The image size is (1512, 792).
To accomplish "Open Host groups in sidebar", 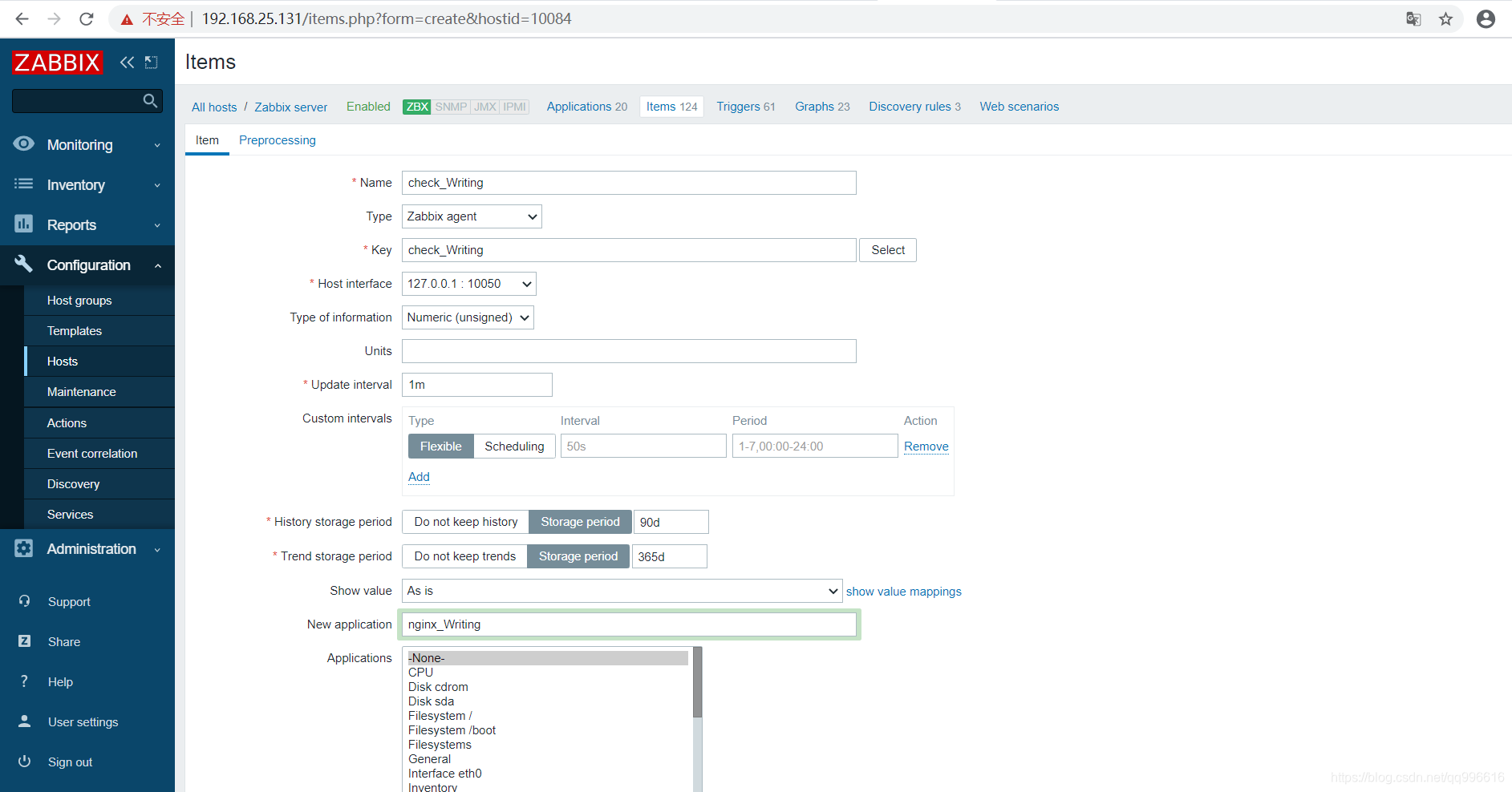I will pos(99,301).
